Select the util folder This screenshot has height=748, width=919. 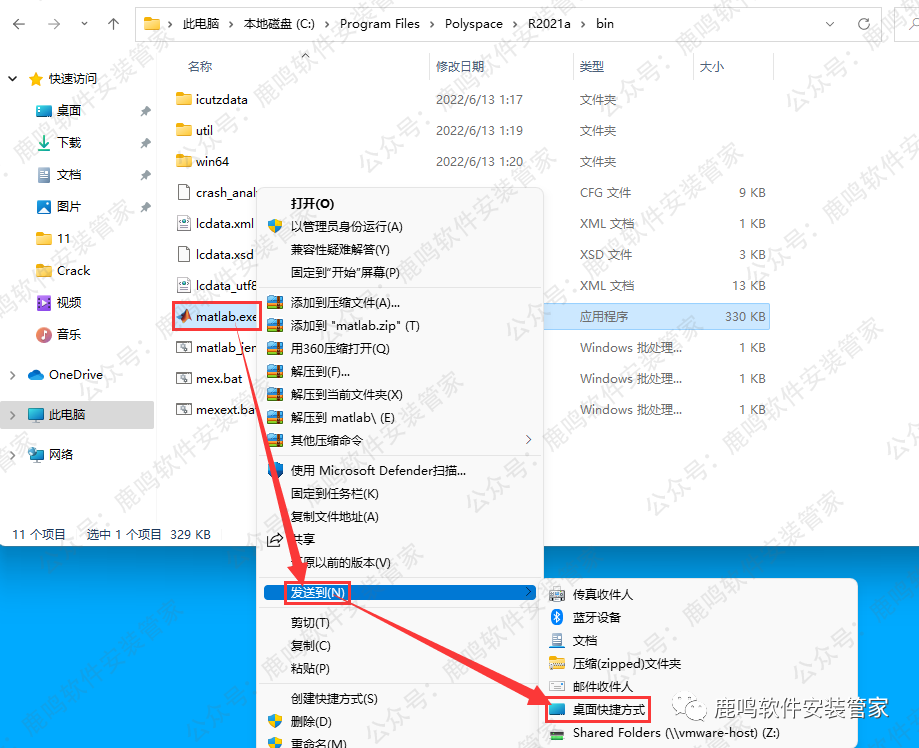click(204, 130)
